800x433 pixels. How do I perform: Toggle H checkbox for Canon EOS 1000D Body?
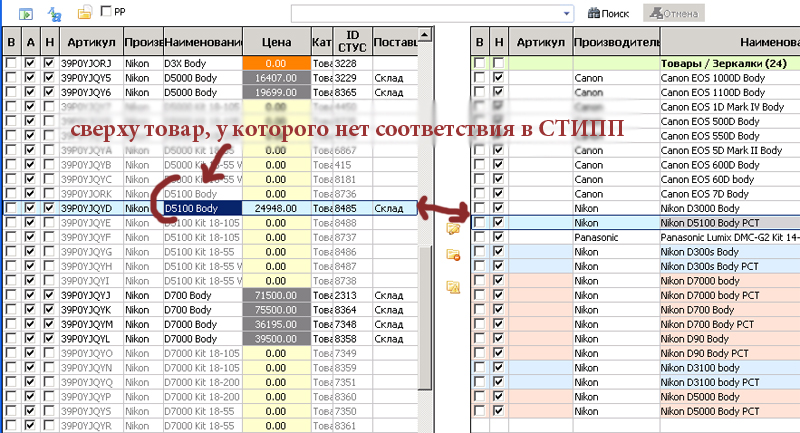[498, 78]
